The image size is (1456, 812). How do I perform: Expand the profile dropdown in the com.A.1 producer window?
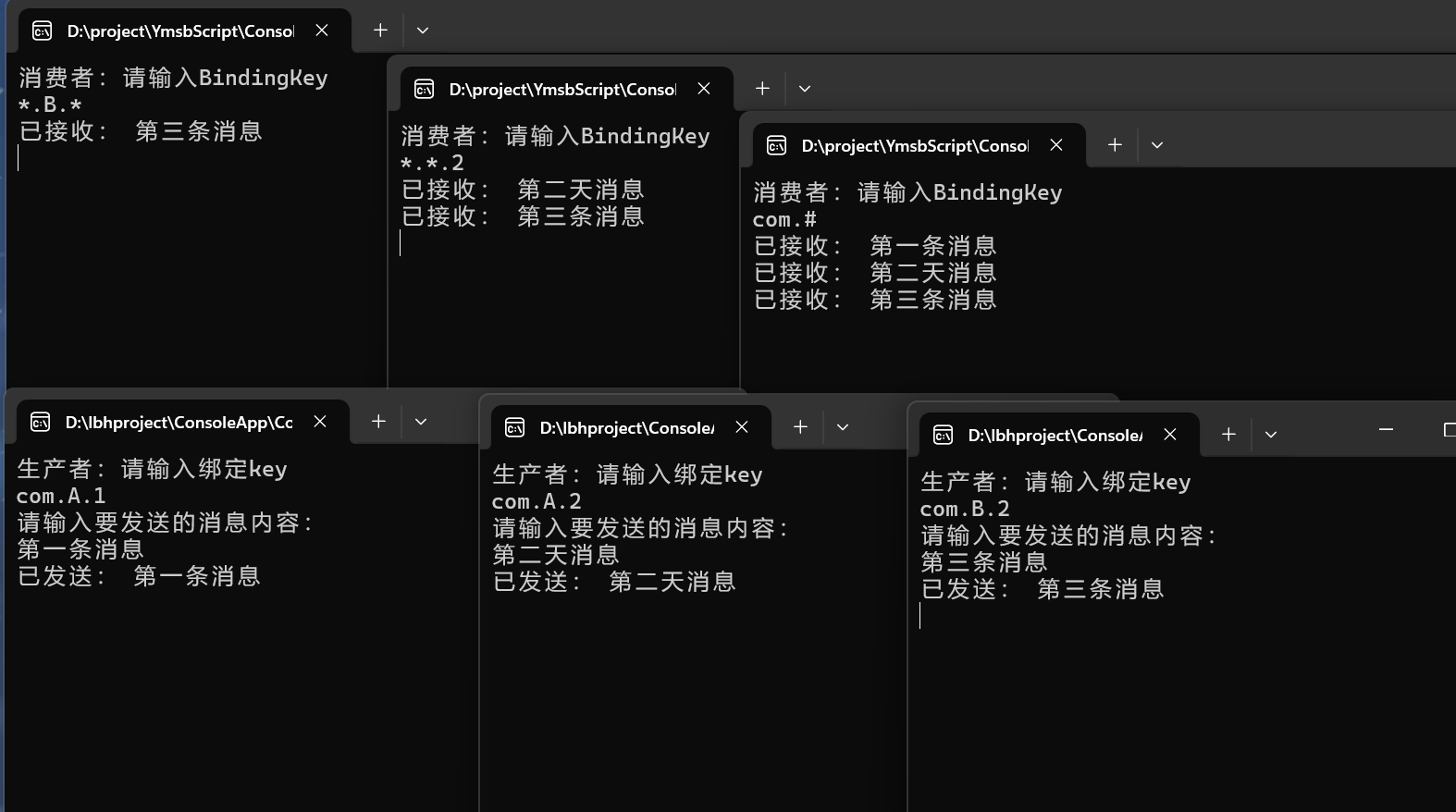(x=421, y=422)
